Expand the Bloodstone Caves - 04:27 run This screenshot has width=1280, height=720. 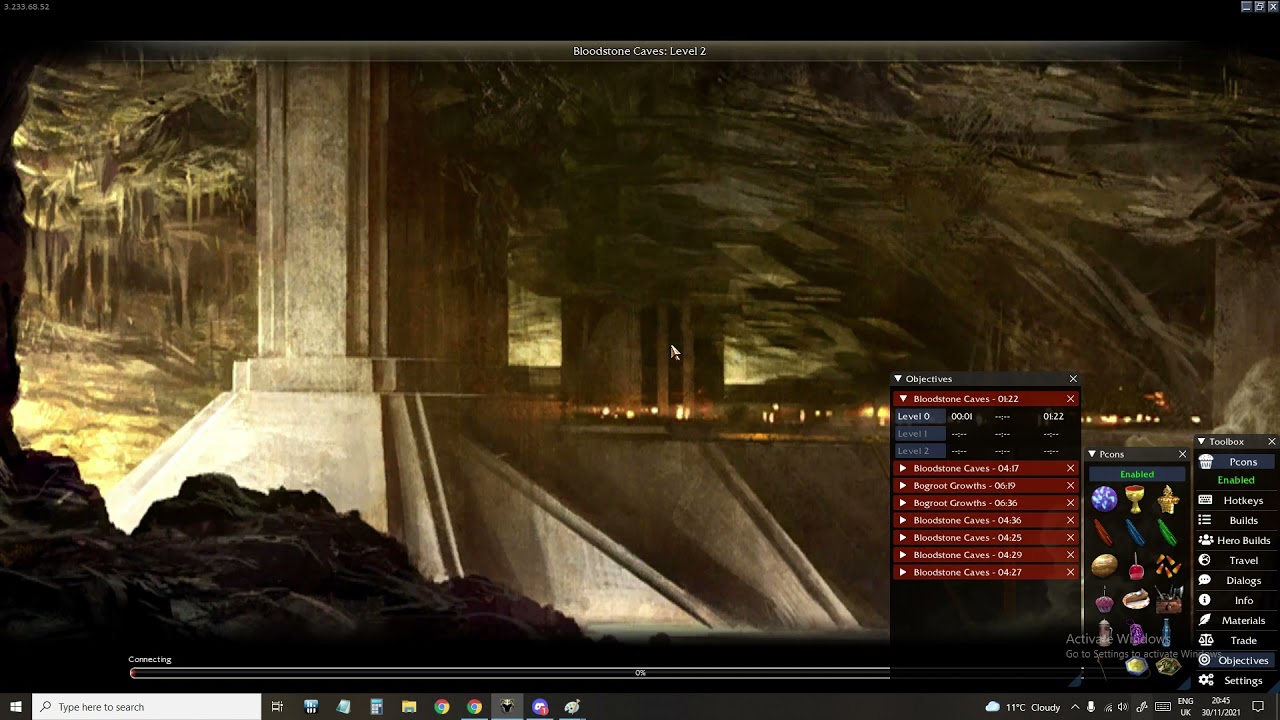[x=903, y=572]
